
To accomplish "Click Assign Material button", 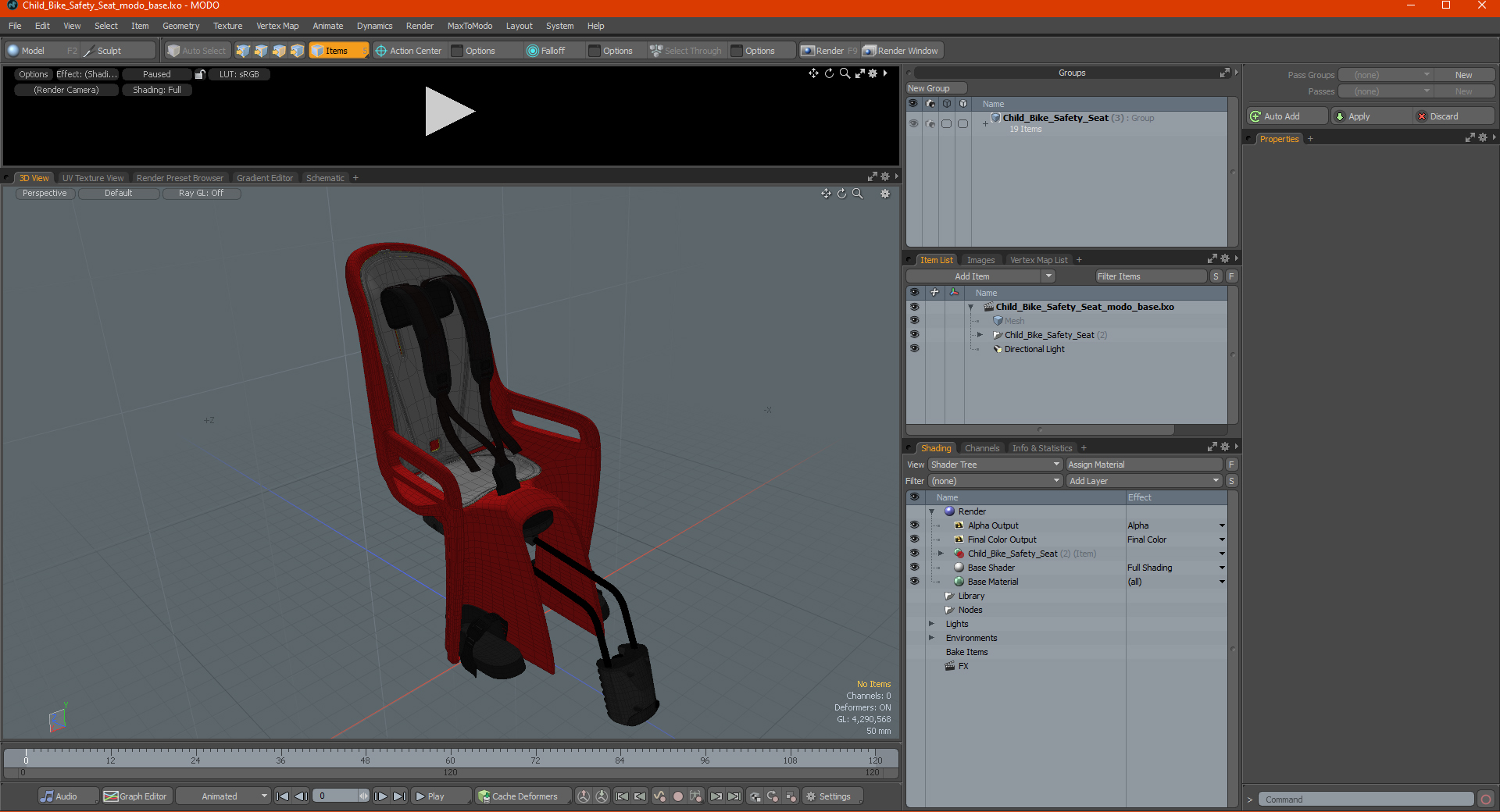I will (x=1143, y=465).
